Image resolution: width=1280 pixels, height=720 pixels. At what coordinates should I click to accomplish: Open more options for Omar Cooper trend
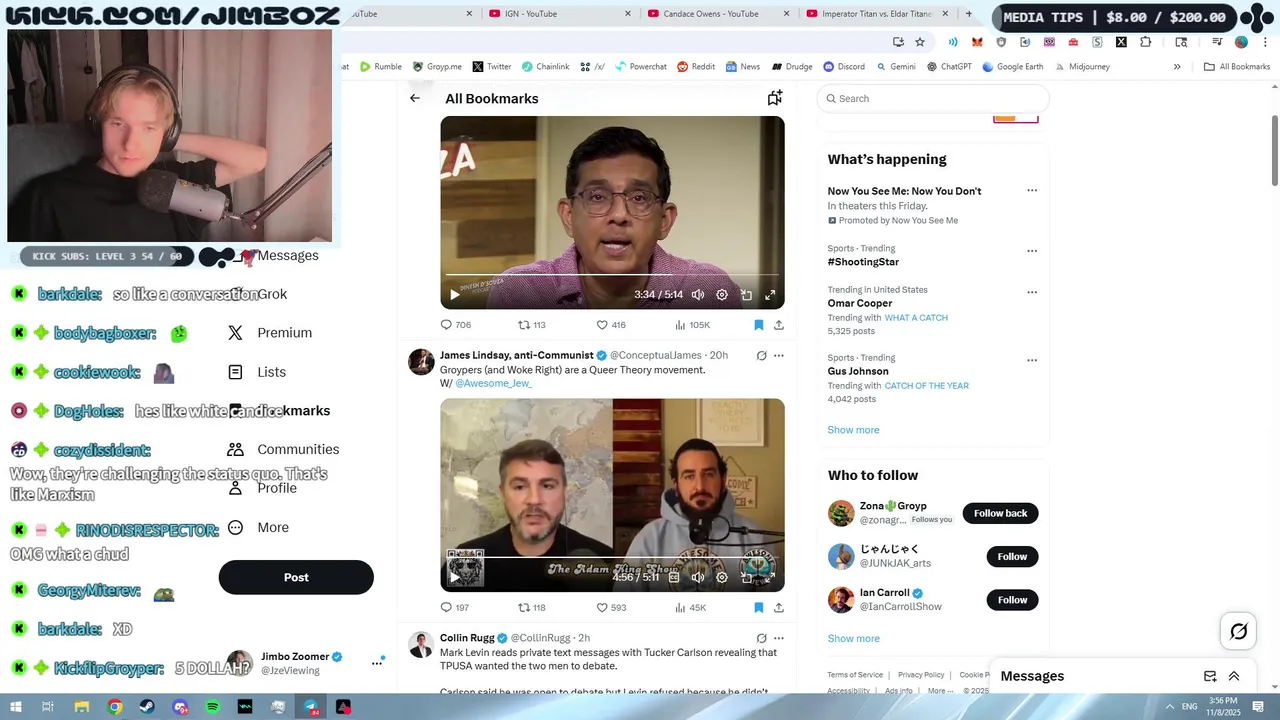tap(1032, 292)
